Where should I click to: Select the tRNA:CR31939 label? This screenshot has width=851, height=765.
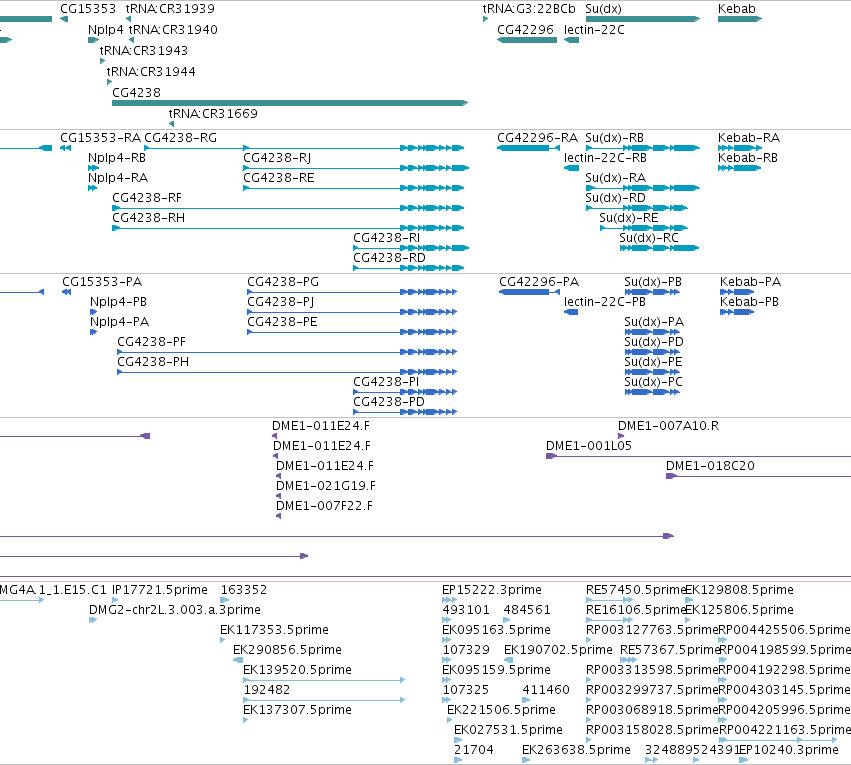(x=170, y=9)
